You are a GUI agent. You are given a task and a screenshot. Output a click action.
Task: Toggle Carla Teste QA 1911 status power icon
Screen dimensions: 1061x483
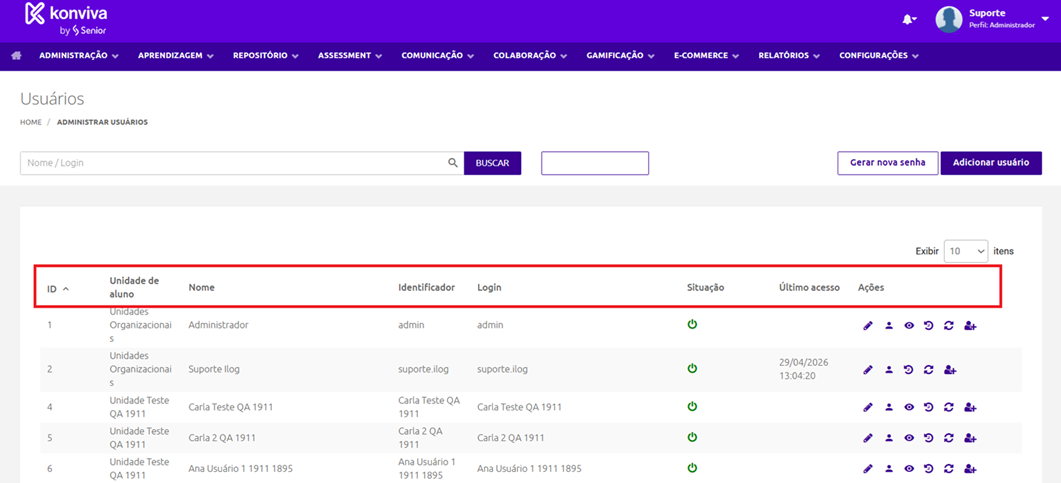click(x=692, y=407)
